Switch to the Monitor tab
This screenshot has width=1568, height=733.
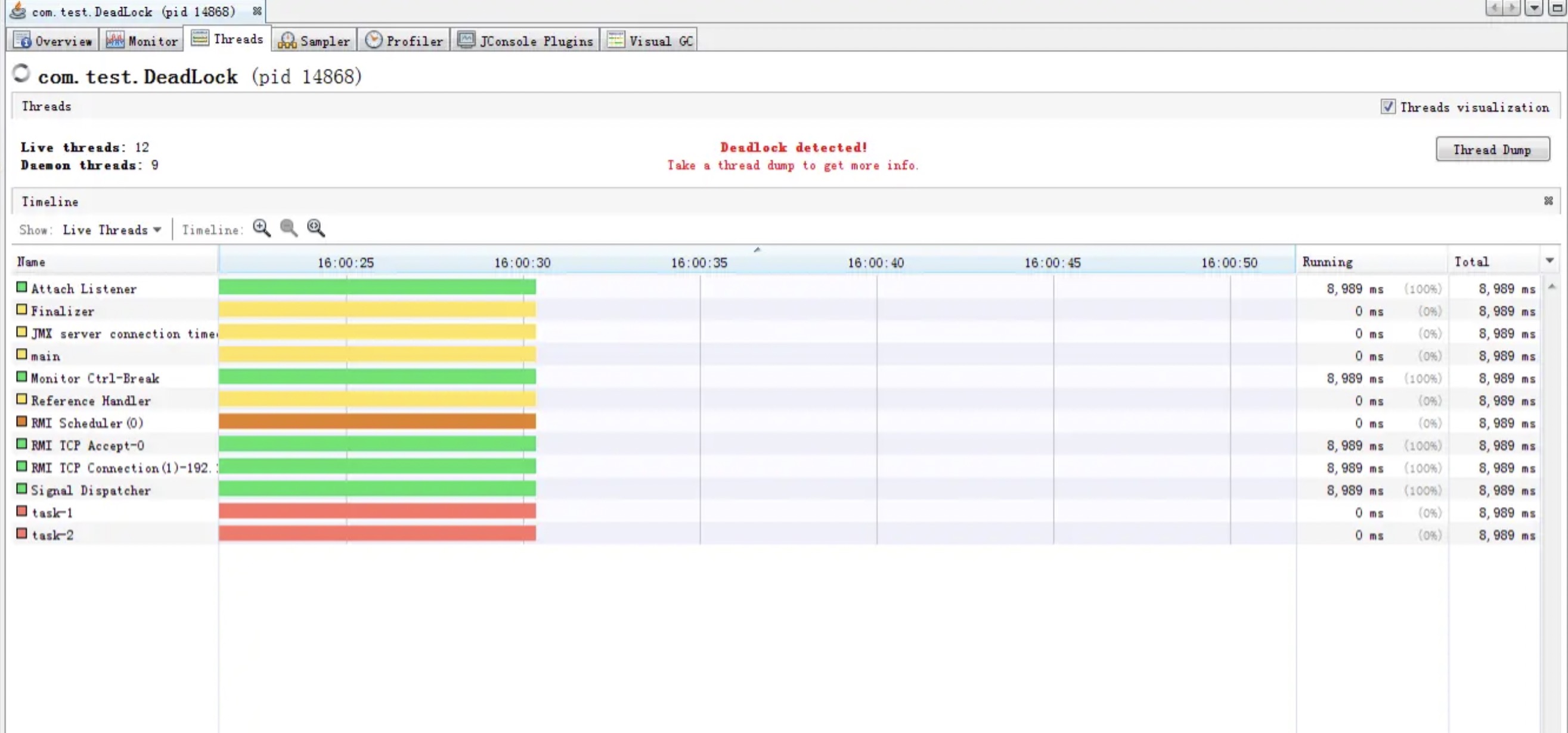click(x=141, y=41)
